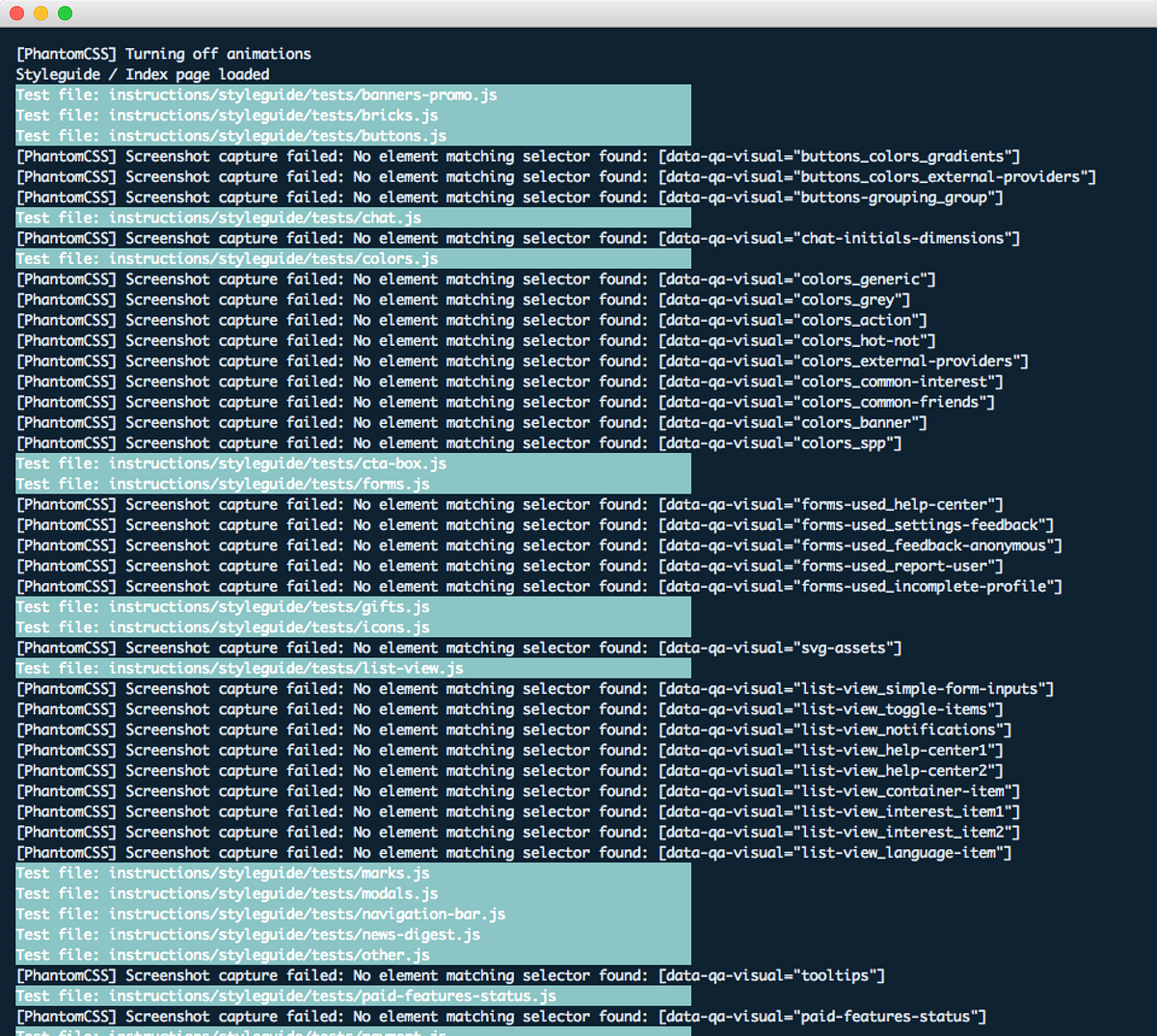
Task: Click the forms-used_feedback-anonymous error line
Action: [540, 545]
